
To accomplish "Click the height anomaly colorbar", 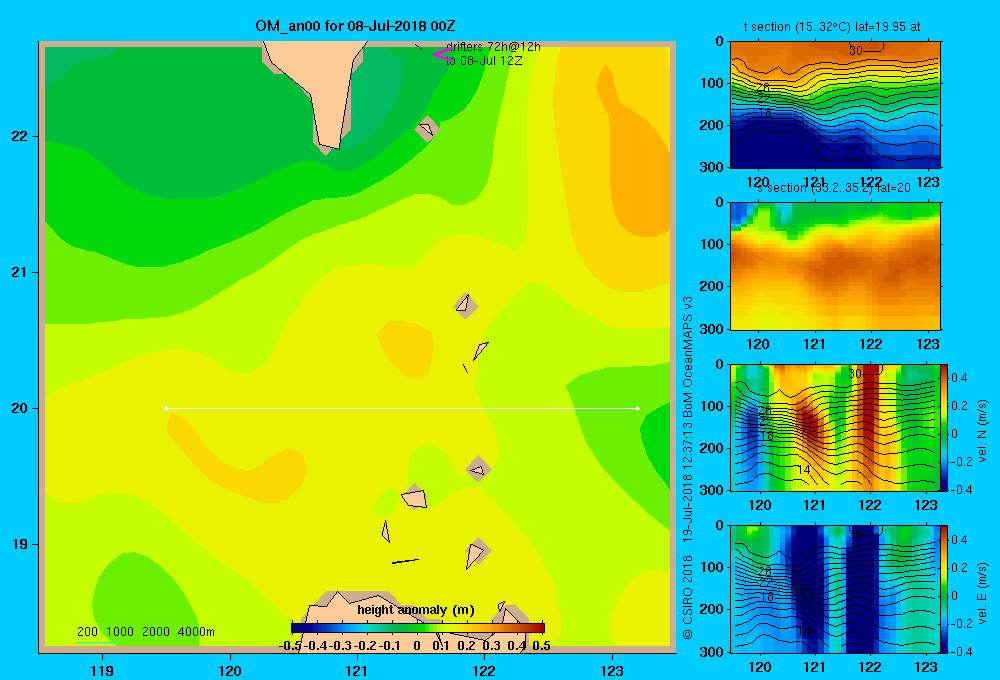I will 418,628.
